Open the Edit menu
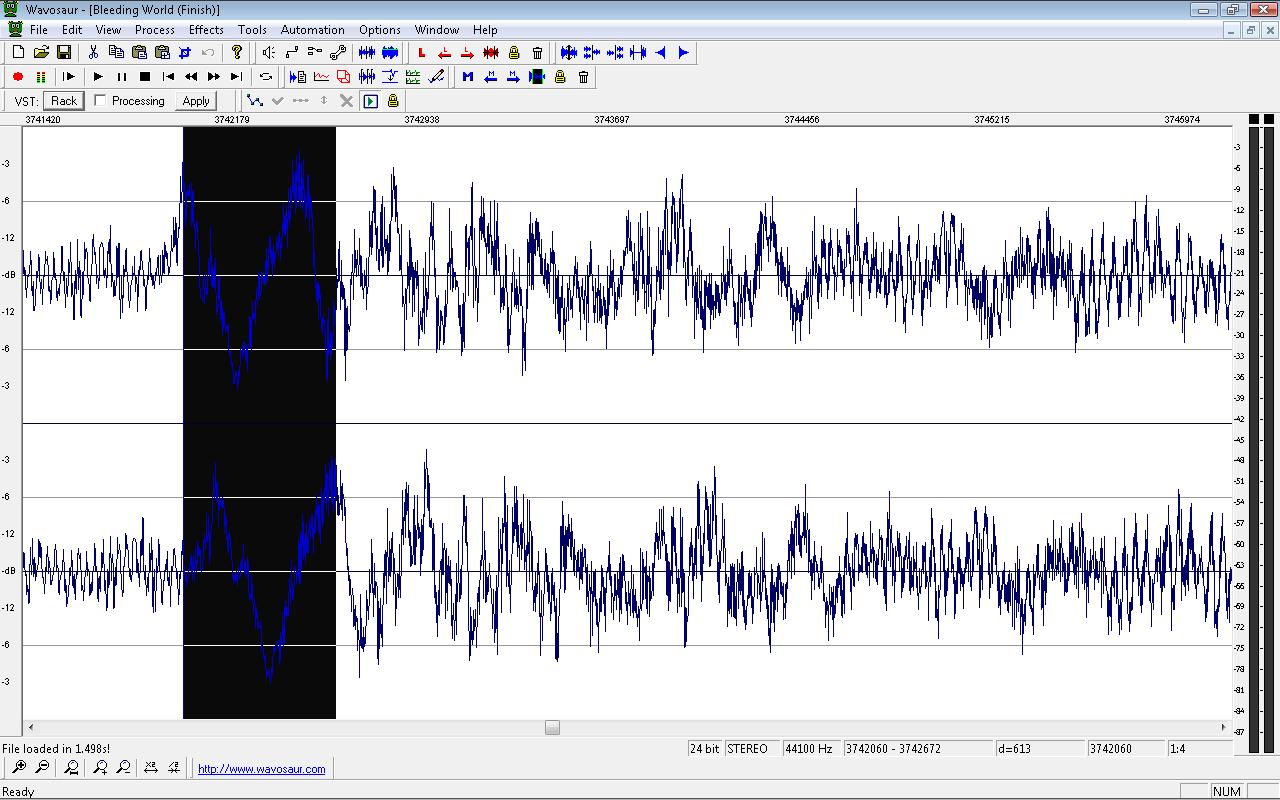 click(x=72, y=30)
